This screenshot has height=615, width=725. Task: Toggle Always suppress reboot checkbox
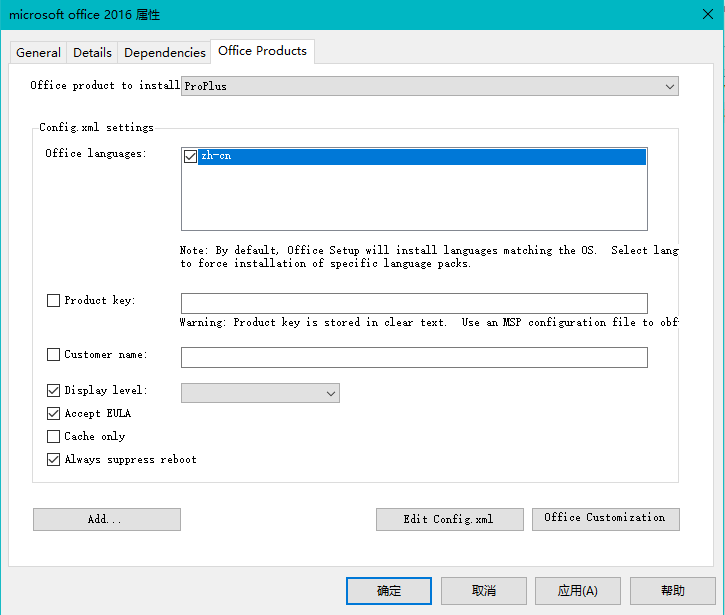(54, 460)
